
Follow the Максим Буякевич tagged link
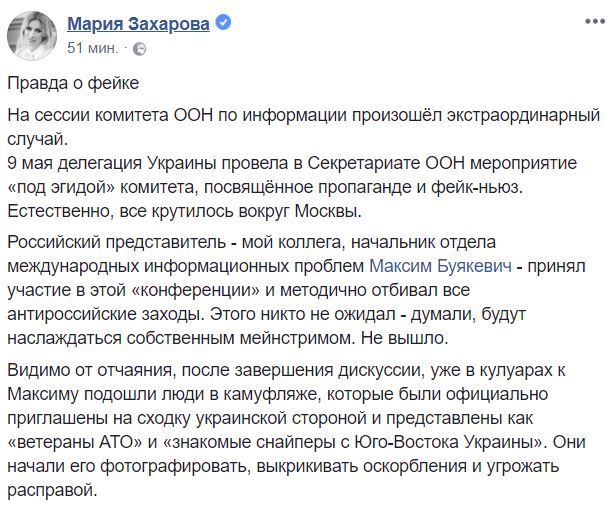click(x=441, y=266)
